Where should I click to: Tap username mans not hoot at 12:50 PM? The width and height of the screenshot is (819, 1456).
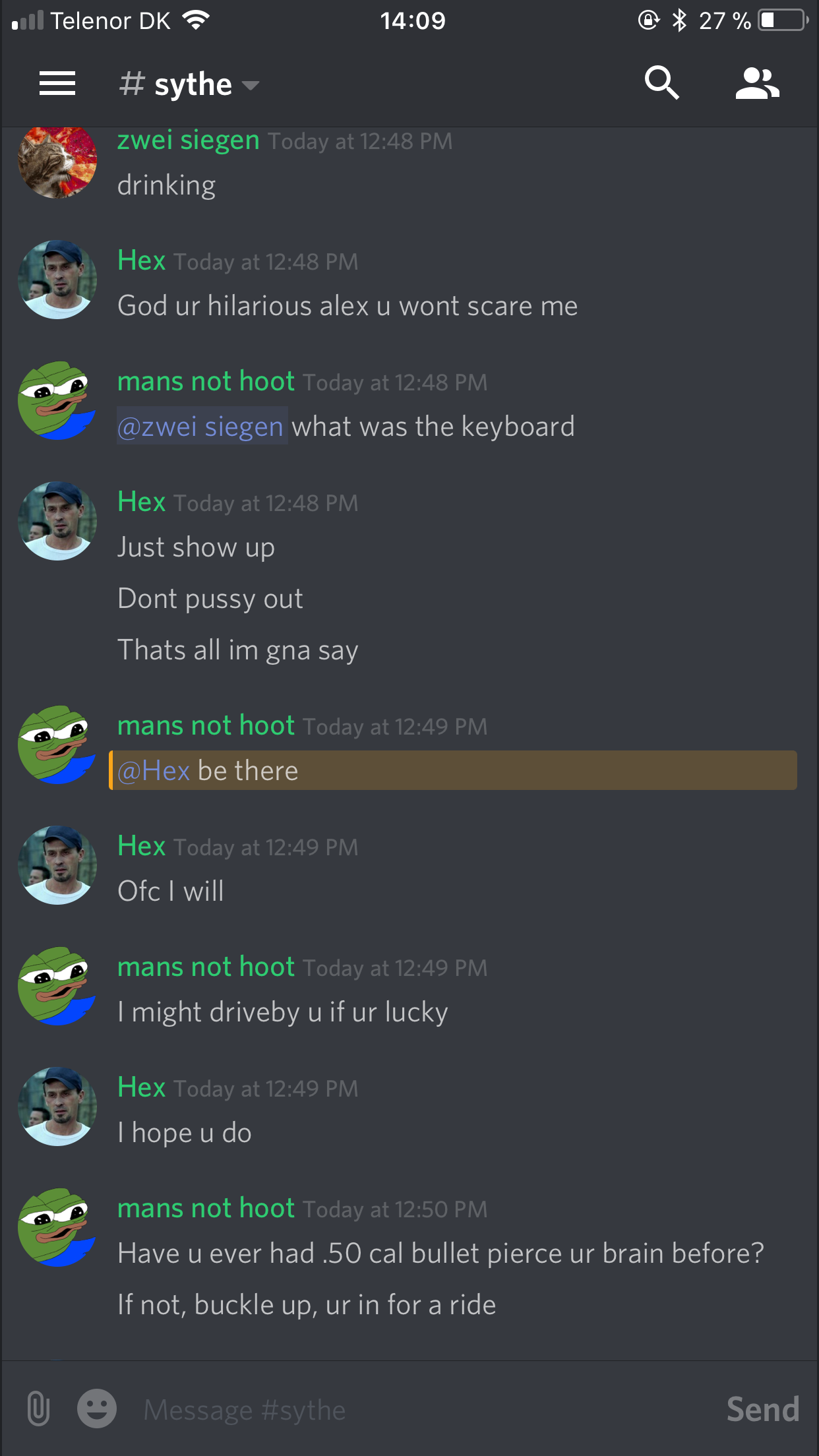pos(206,1208)
